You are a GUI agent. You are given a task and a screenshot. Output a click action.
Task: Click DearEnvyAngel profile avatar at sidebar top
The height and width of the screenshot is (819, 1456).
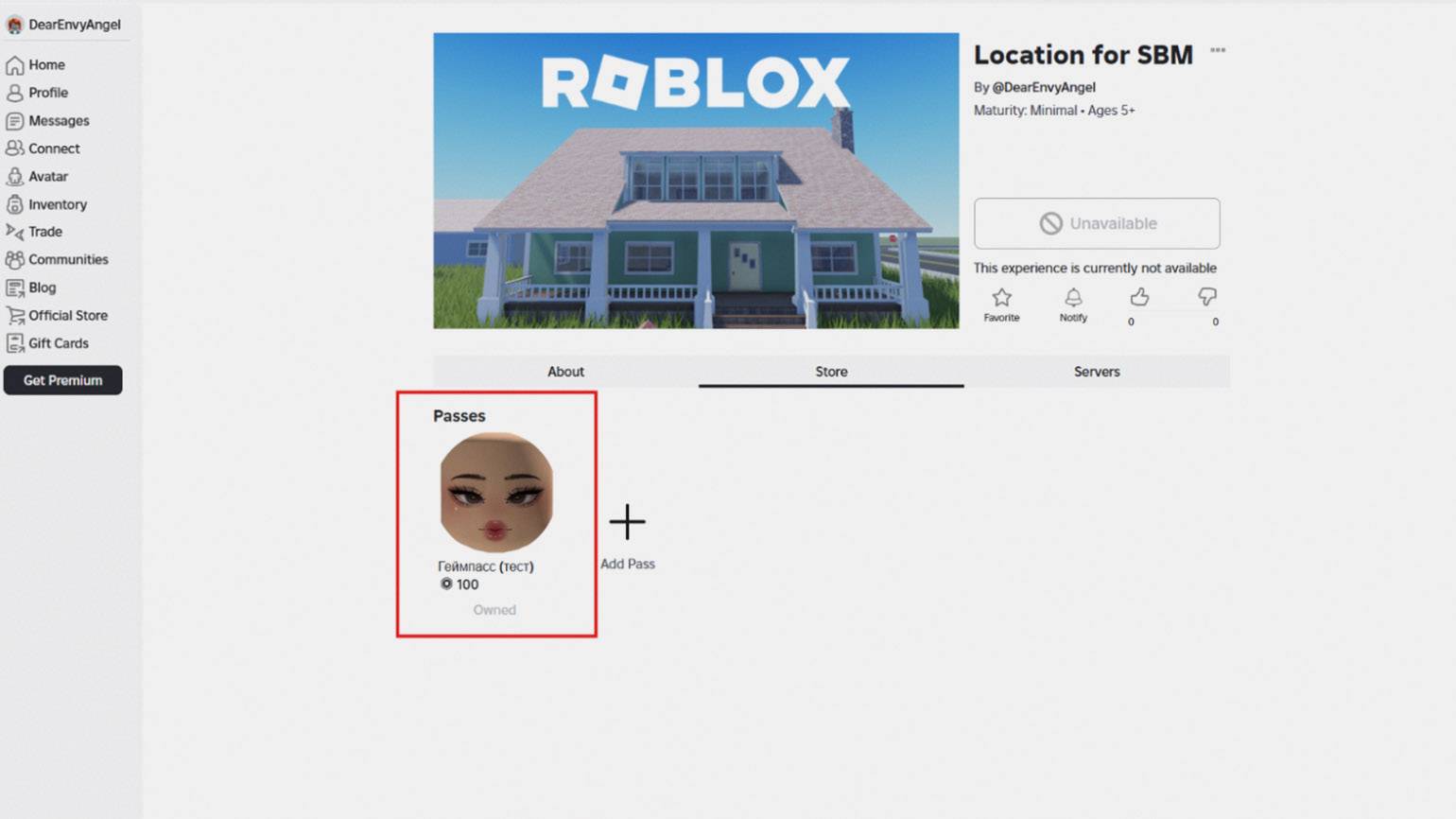(14, 25)
